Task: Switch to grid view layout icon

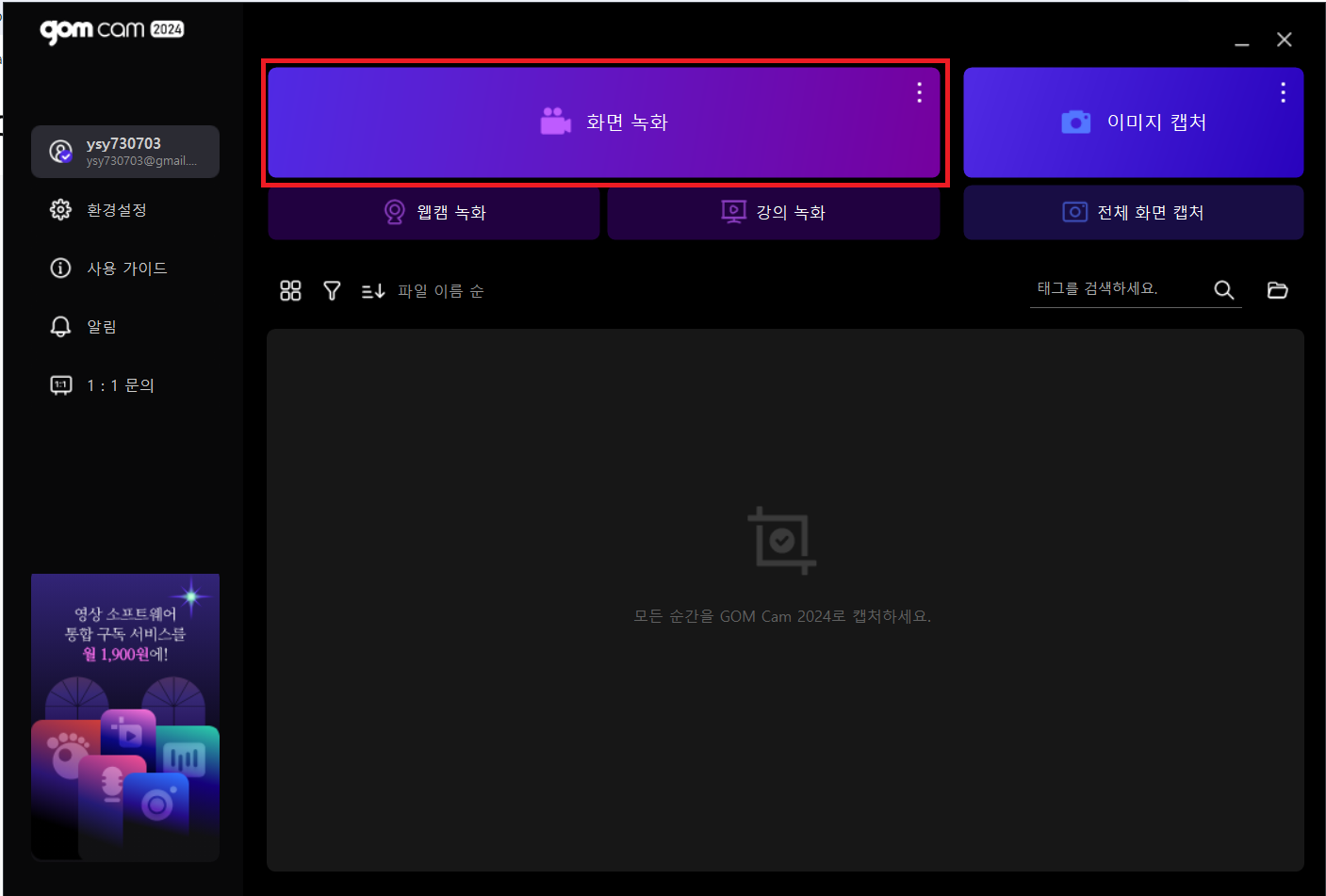Action: pyautogui.click(x=290, y=291)
